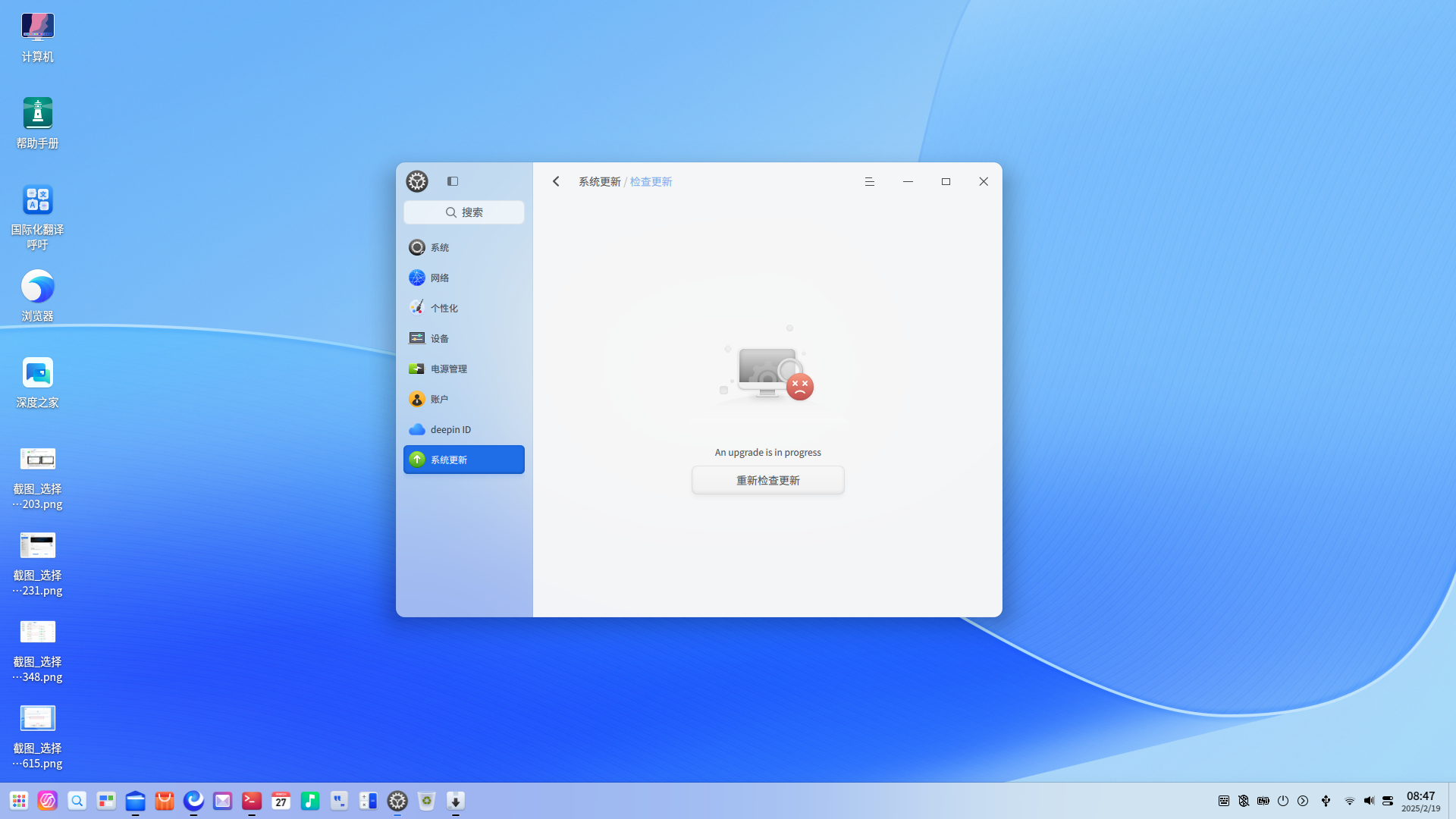Click the volume speaker tray icon
Viewport: 1456px width, 819px height.
[x=1369, y=801]
